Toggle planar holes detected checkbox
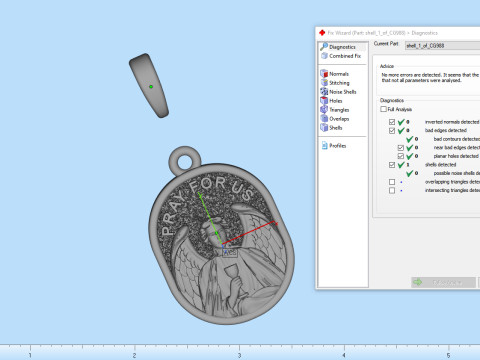480x360 pixels. pyautogui.click(x=401, y=156)
